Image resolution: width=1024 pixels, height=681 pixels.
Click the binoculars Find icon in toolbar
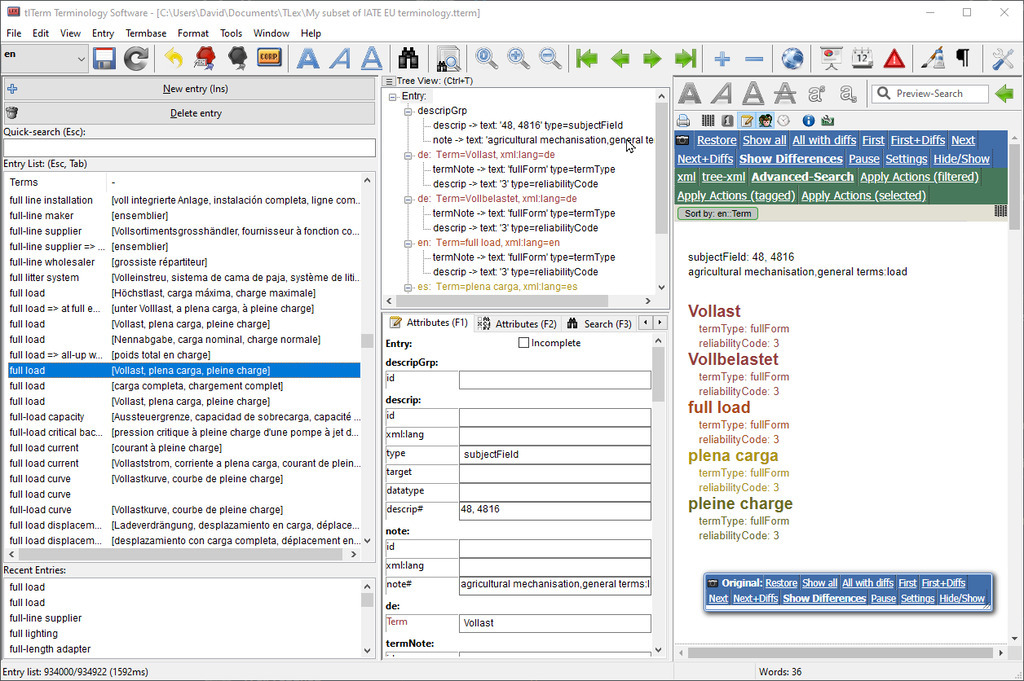tap(409, 59)
